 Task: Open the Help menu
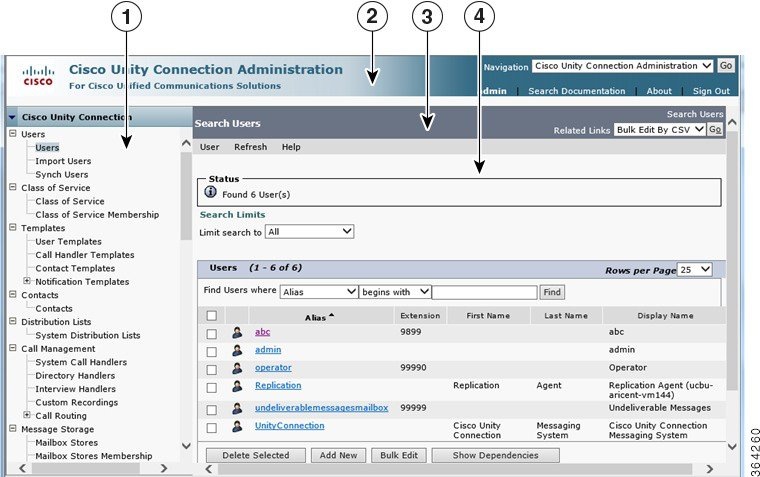[290, 147]
